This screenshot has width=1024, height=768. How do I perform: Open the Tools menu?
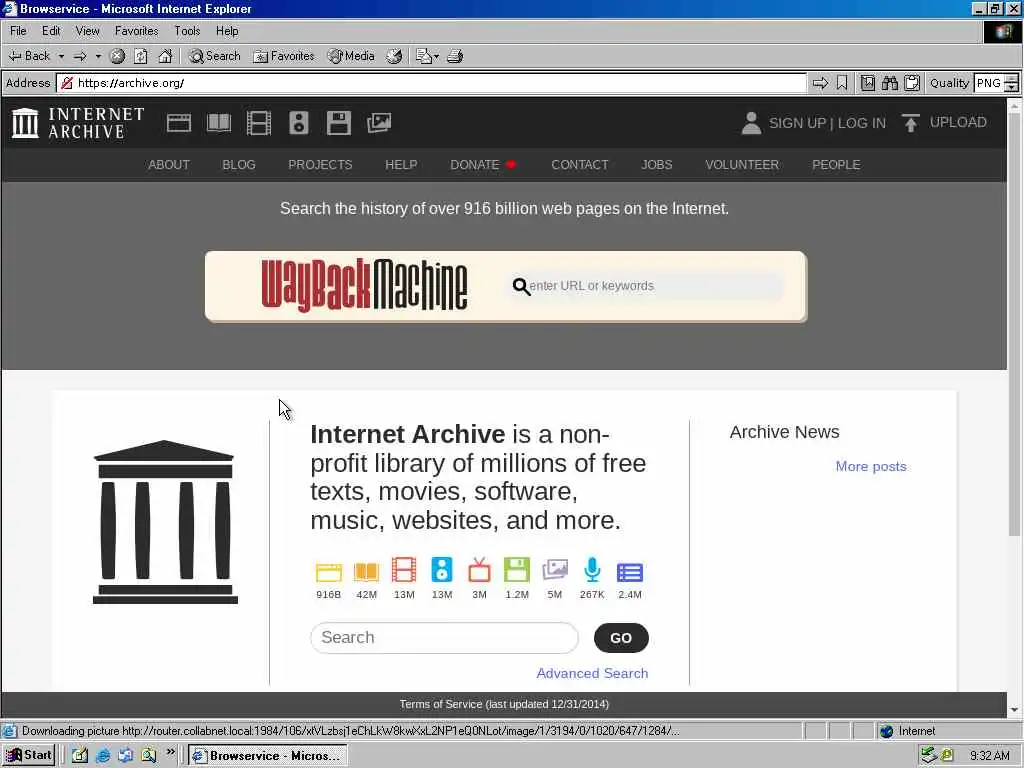pyautogui.click(x=187, y=31)
